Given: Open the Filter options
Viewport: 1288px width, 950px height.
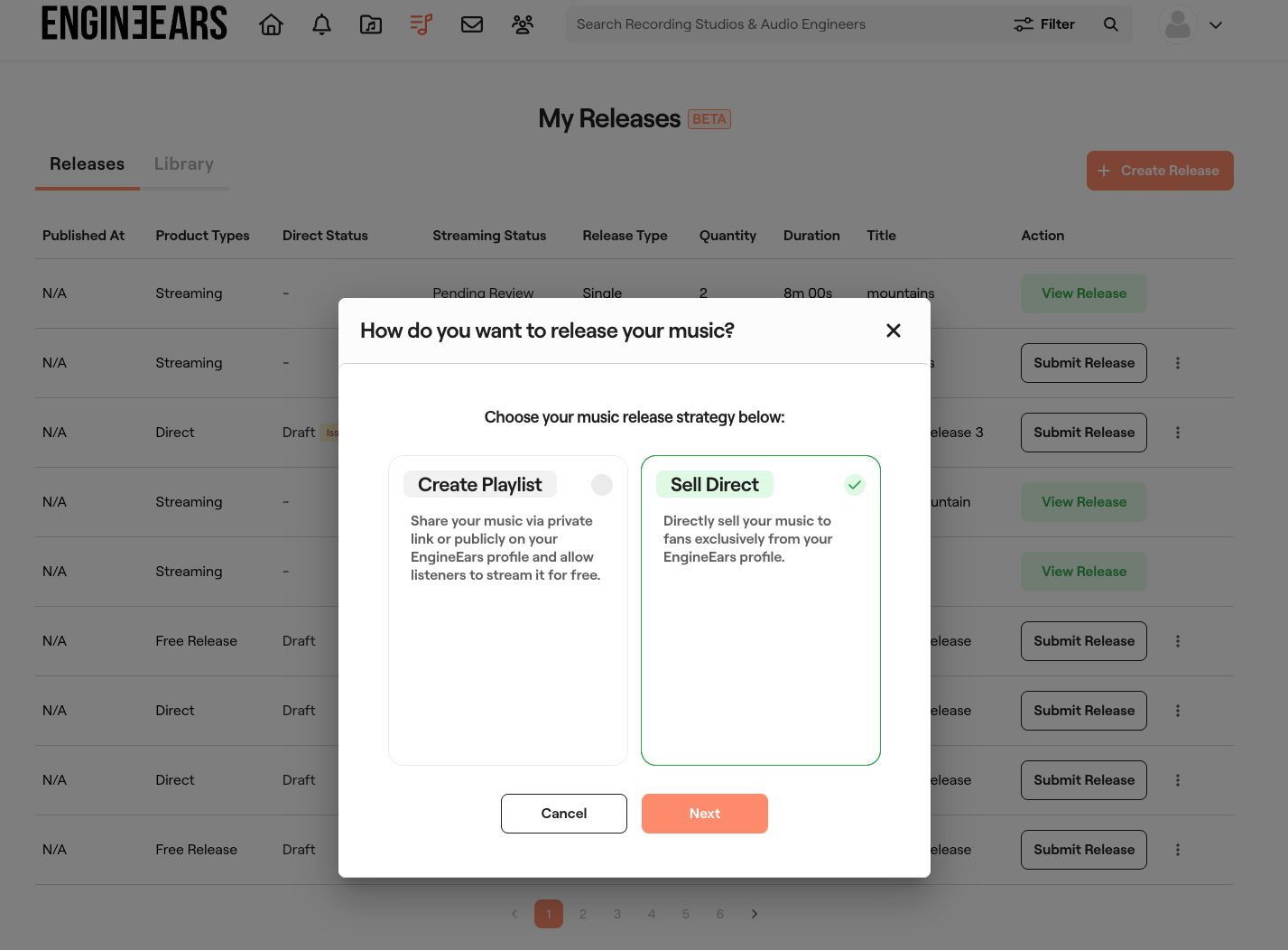Looking at the screenshot, I should [1044, 24].
